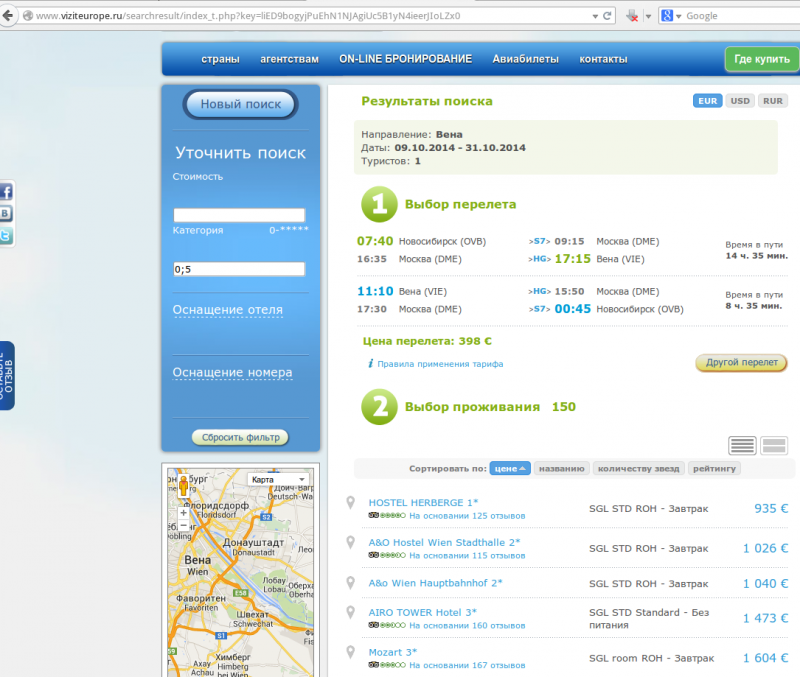Select the 1 604 € price

(765, 658)
